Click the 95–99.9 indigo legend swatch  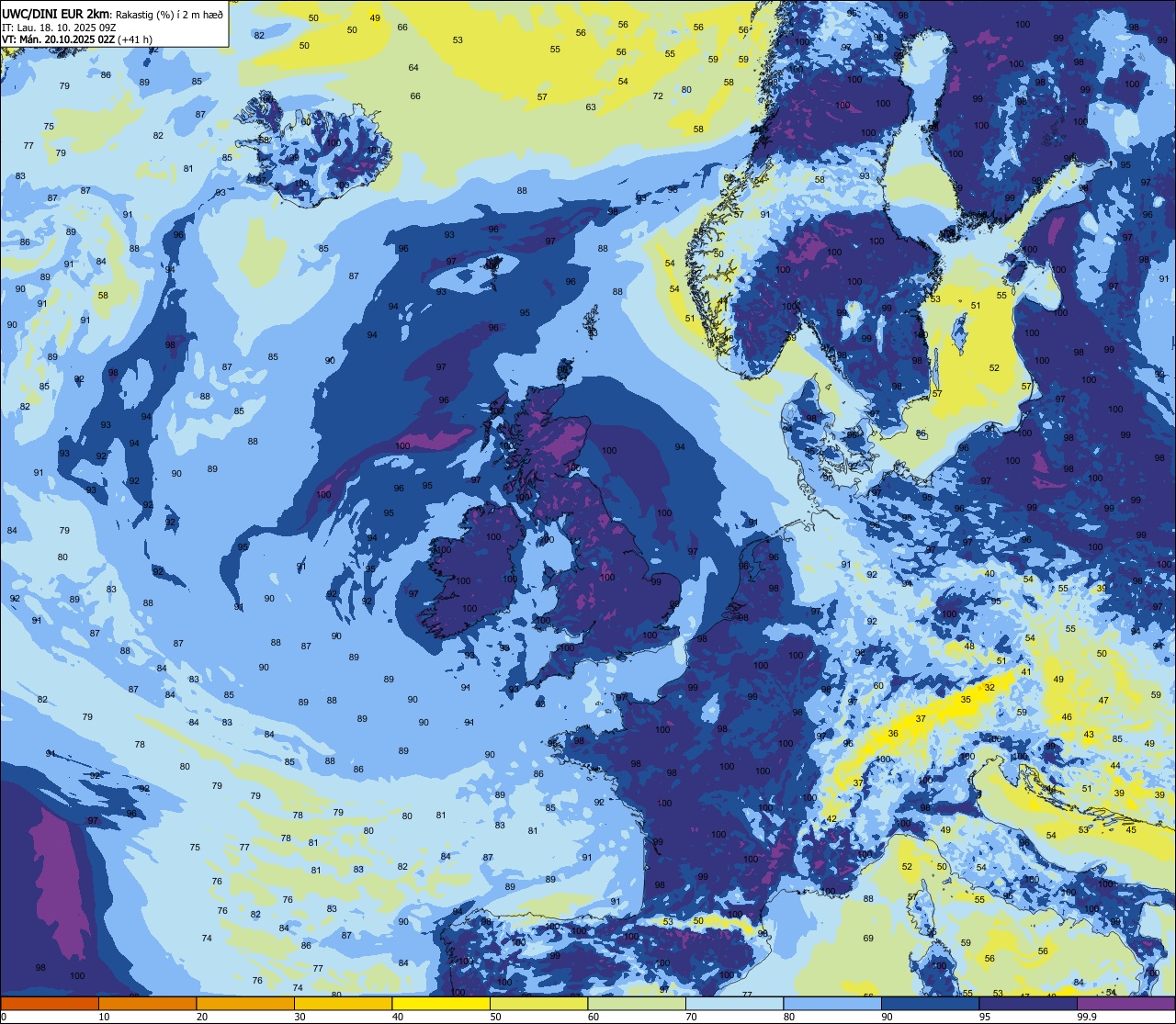pos(1028,1003)
